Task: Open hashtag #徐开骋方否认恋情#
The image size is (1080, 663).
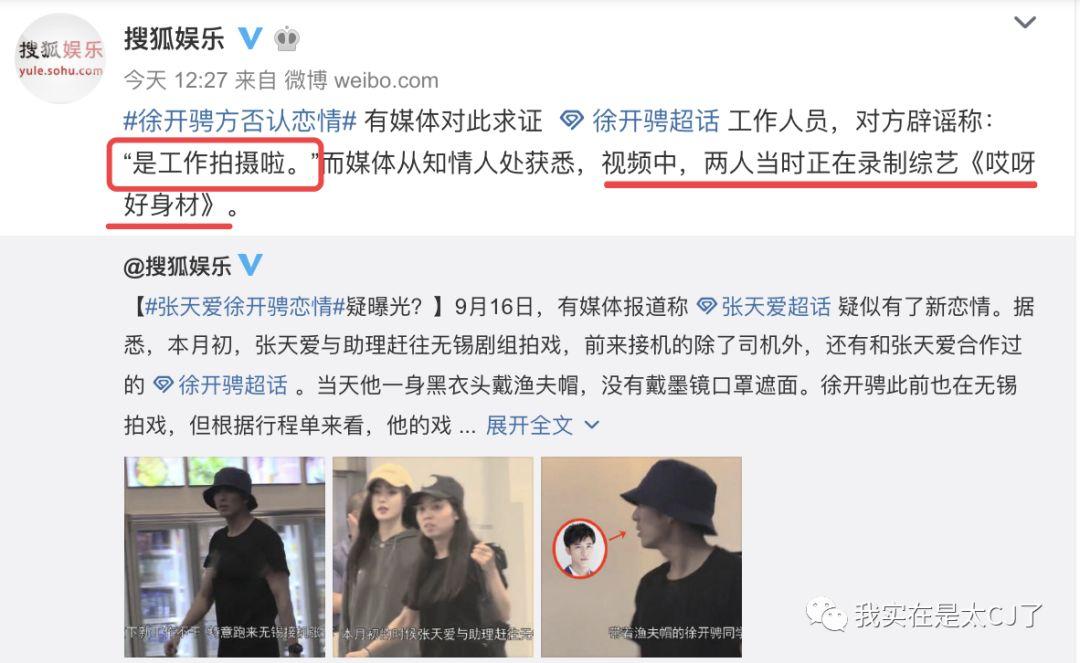Action: (x=240, y=121)
